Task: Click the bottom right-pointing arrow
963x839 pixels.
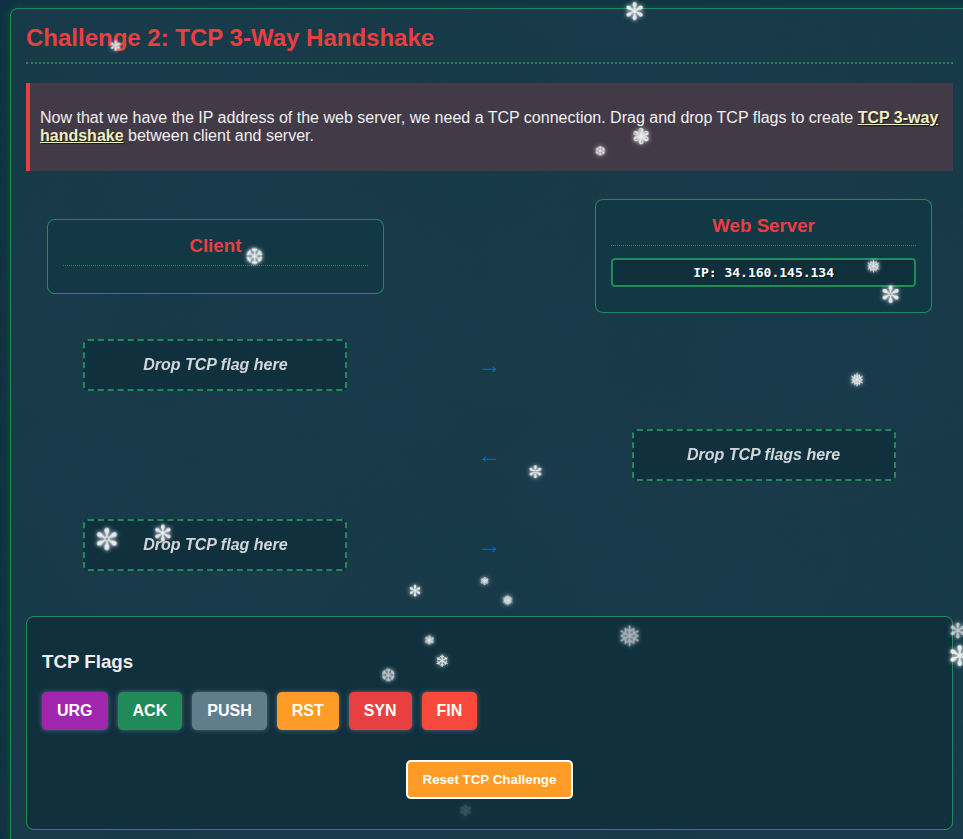Action: [x=489, y=549]
